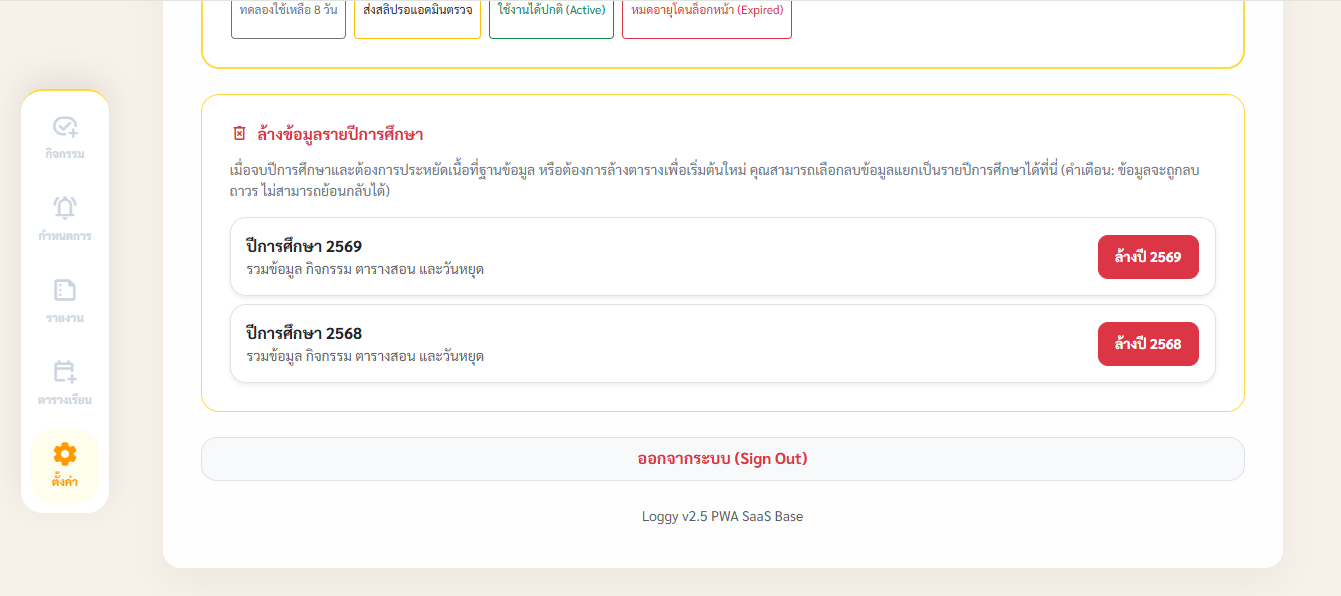
Task: Click the permanent-deletion warning paragraph
Action: click(714, 180)
